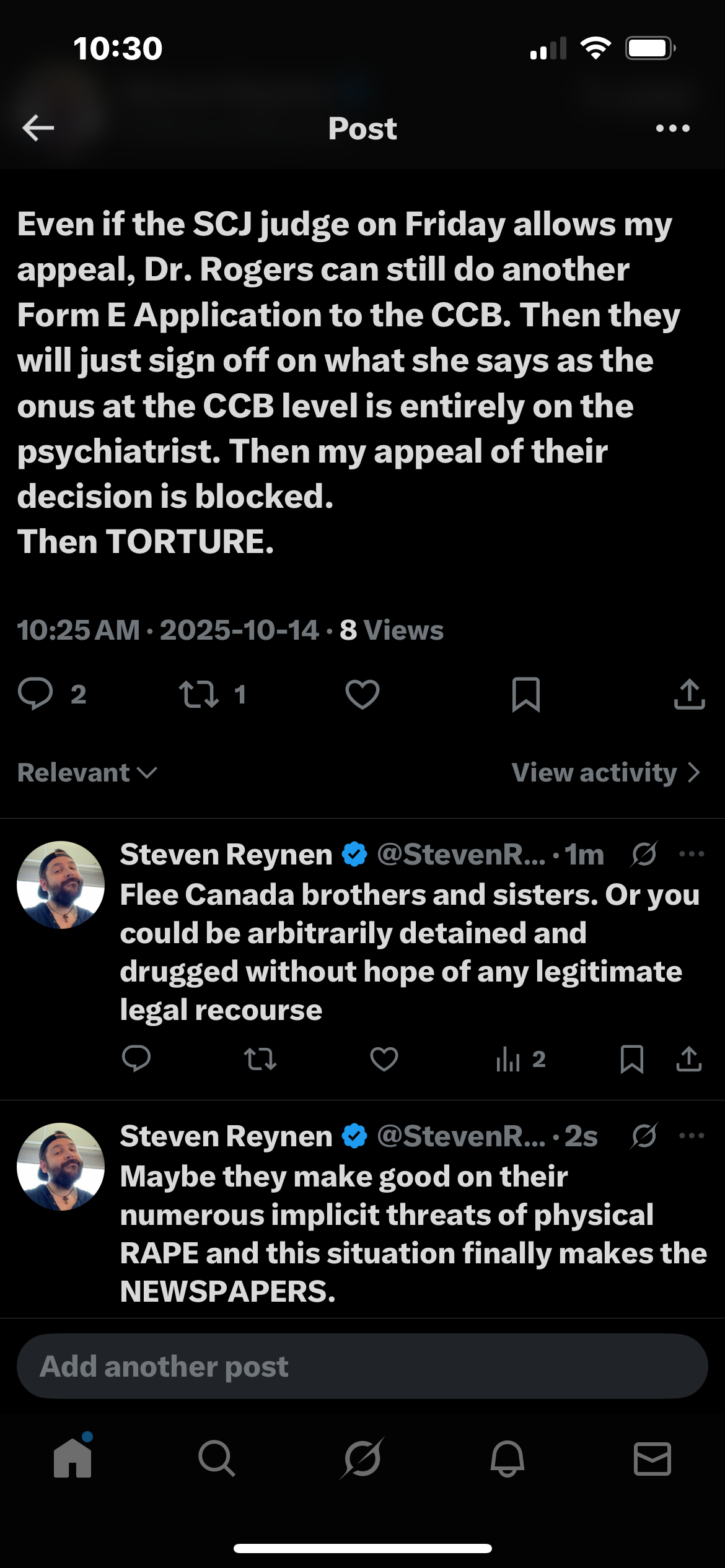Viewport: 725px width, 1568px height.
Task: Switch to the Search tab
Action: click(217, 1458)
